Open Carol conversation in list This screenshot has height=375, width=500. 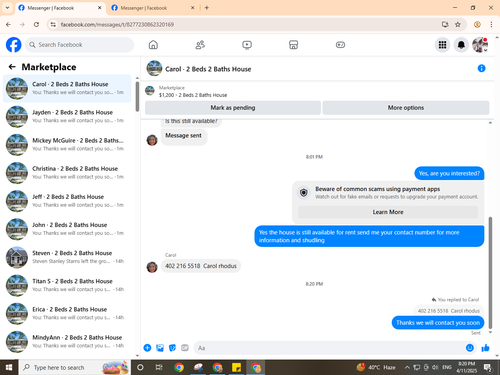coord(67,88)
